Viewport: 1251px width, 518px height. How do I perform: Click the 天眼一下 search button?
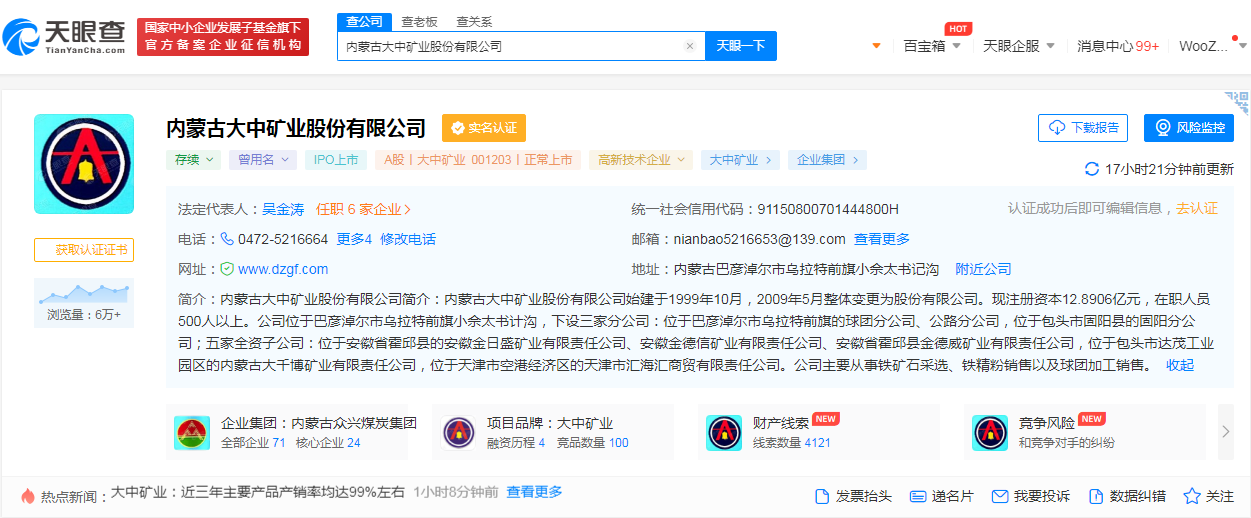click(741, 46)
